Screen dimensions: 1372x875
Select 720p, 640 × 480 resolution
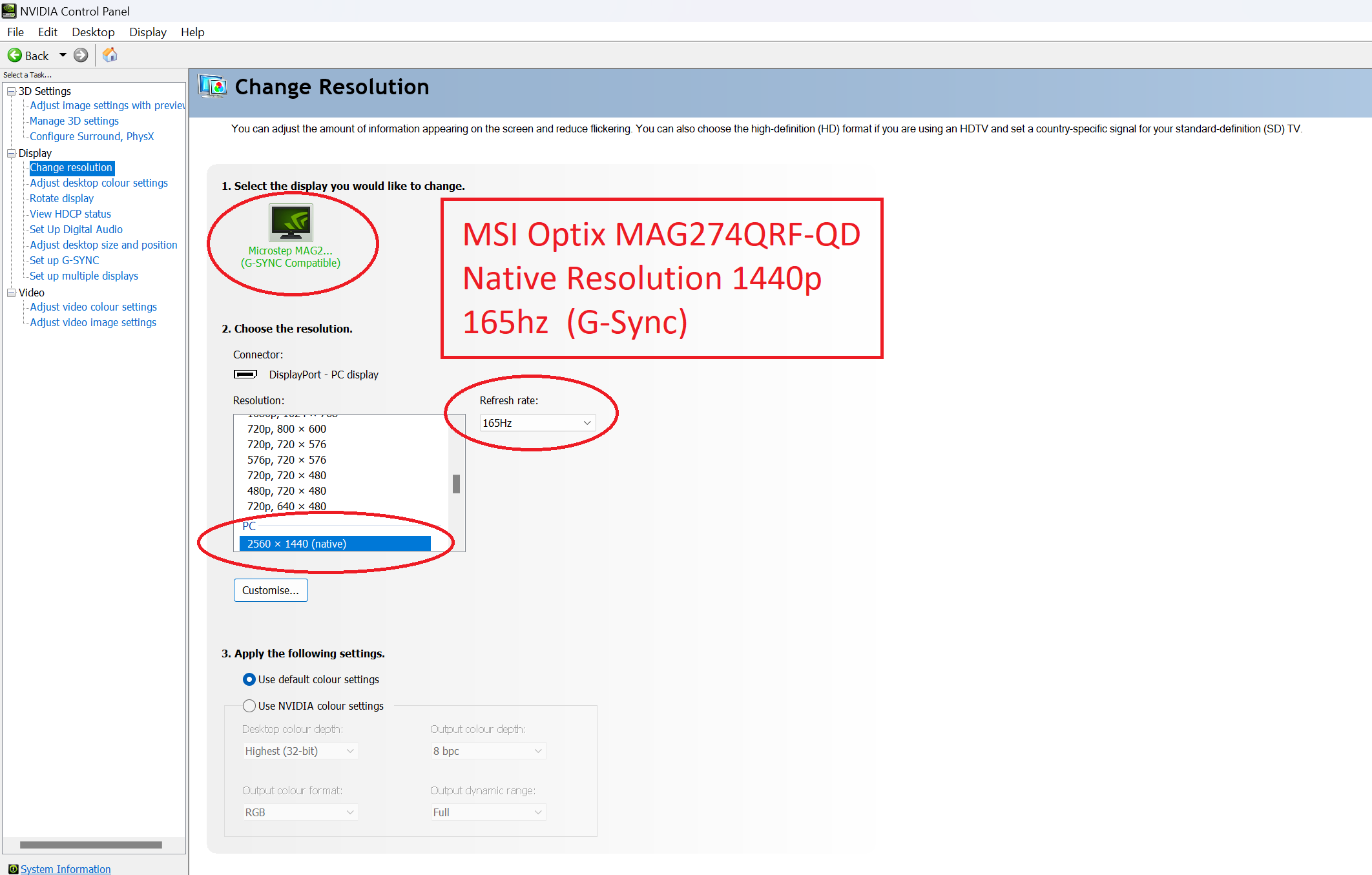[287, 506]
